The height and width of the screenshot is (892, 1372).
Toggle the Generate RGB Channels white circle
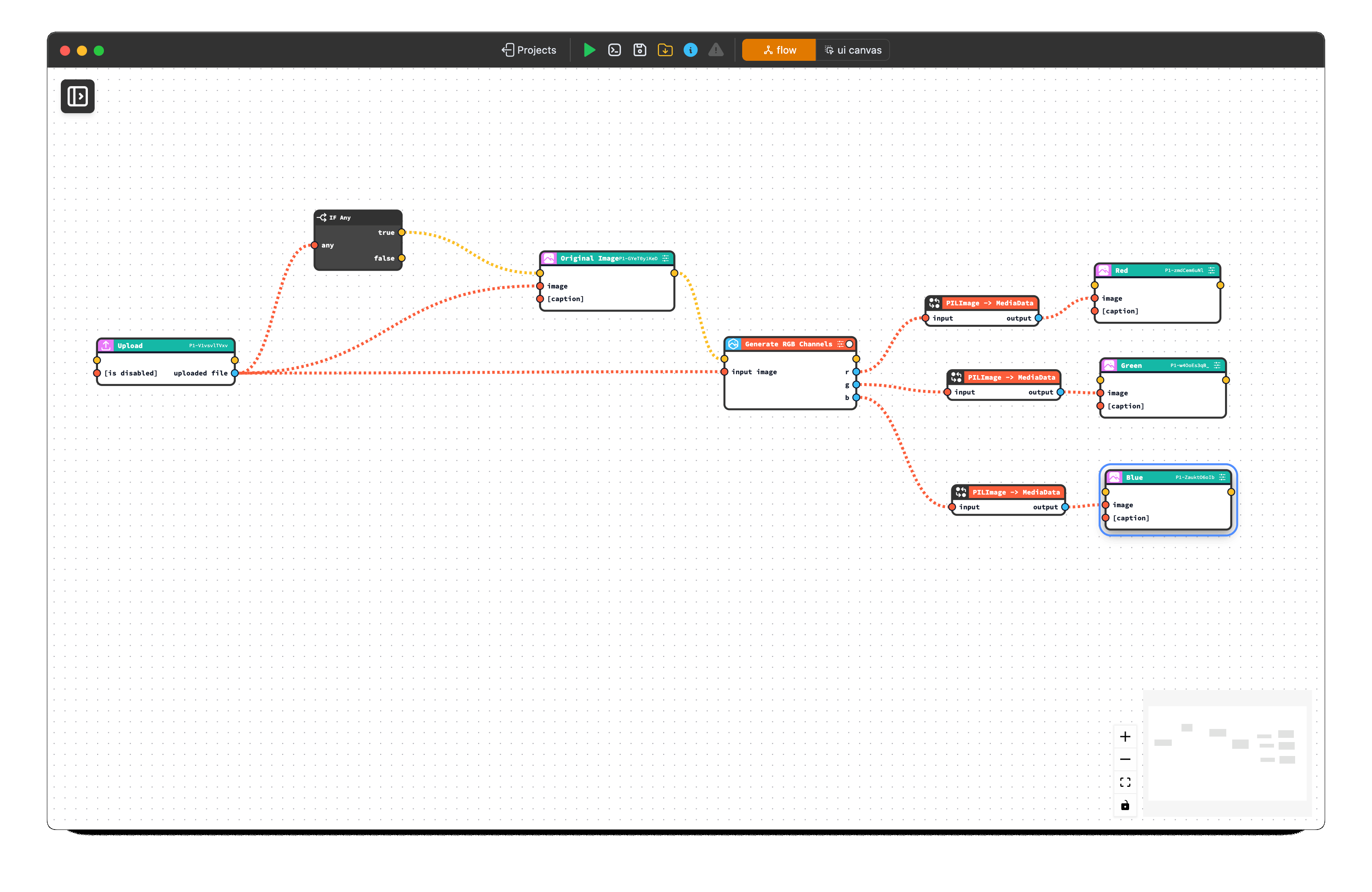tap(849, 344)
